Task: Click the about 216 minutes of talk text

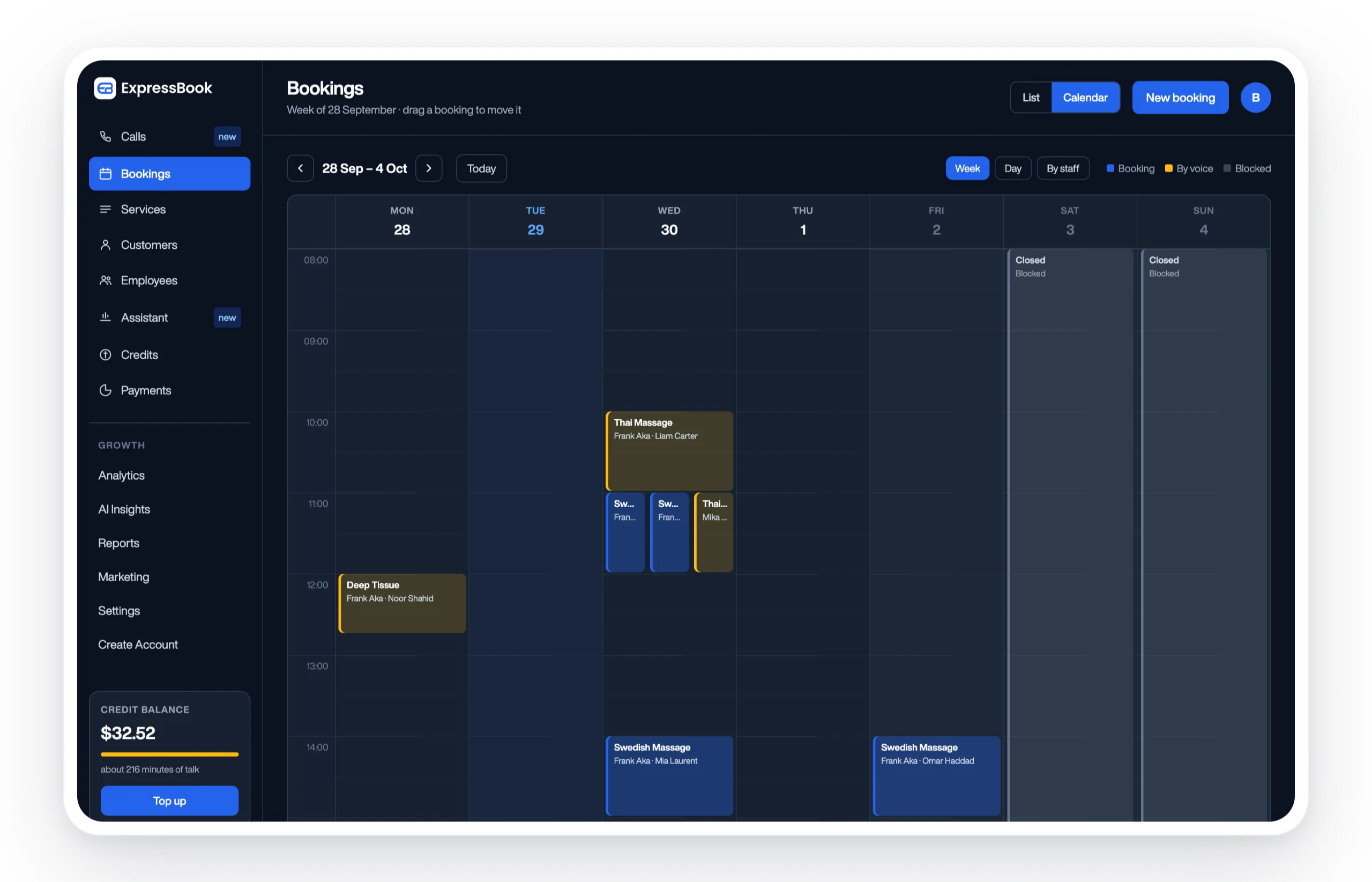Action: (150, 769)
